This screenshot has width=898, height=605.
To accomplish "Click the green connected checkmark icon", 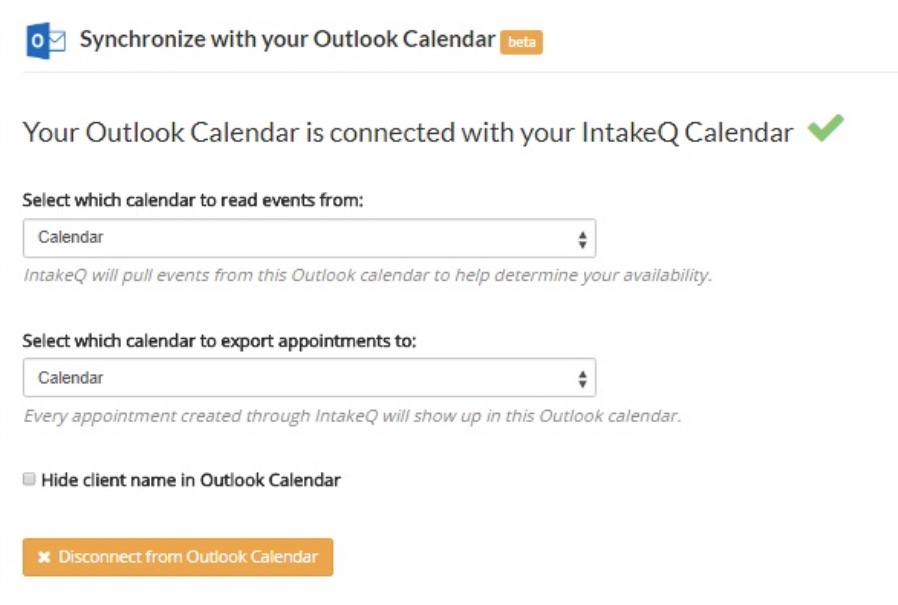I will click(825, 128).
